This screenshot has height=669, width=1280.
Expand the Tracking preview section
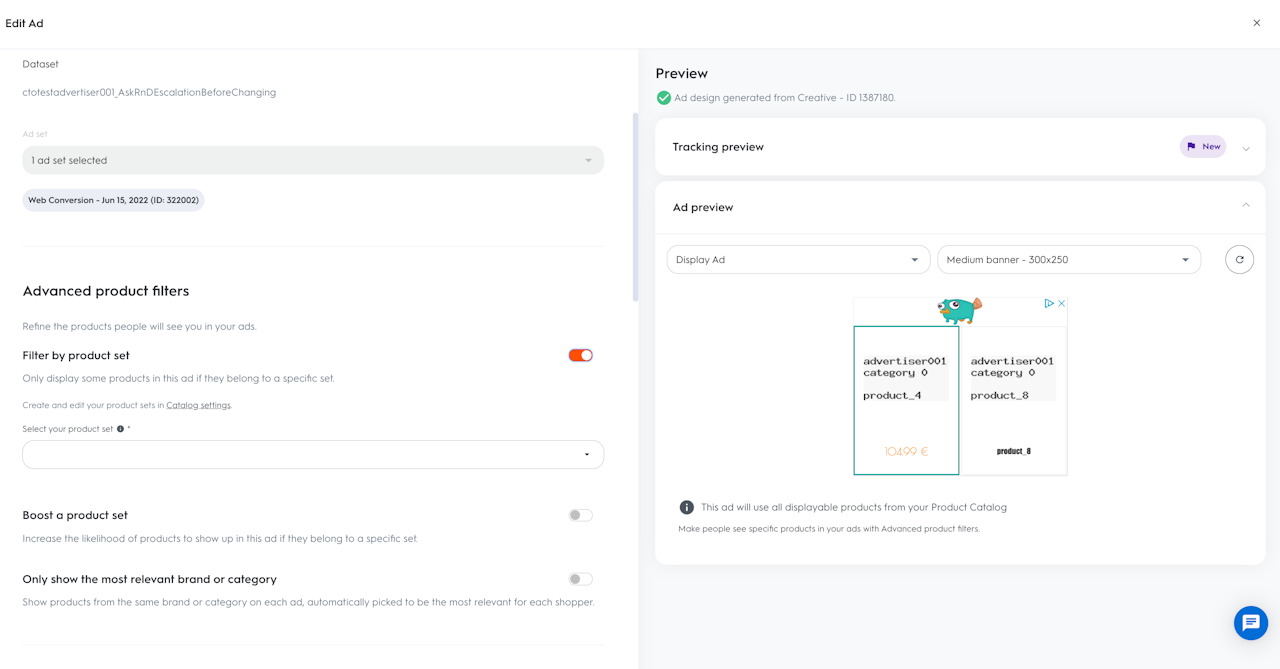point(1246,148)
